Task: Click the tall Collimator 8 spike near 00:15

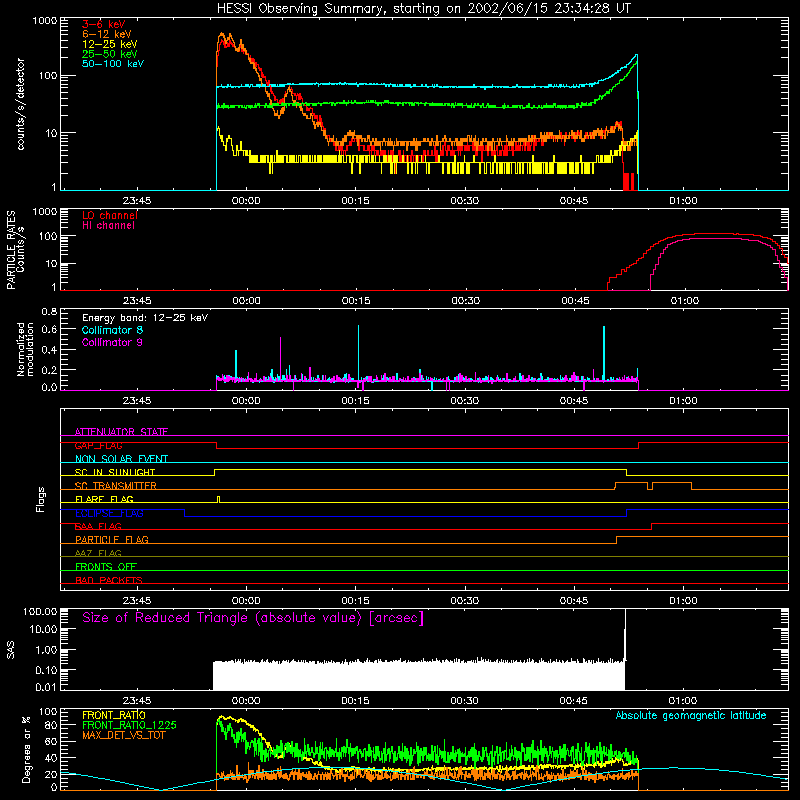Action: [358, 352]
